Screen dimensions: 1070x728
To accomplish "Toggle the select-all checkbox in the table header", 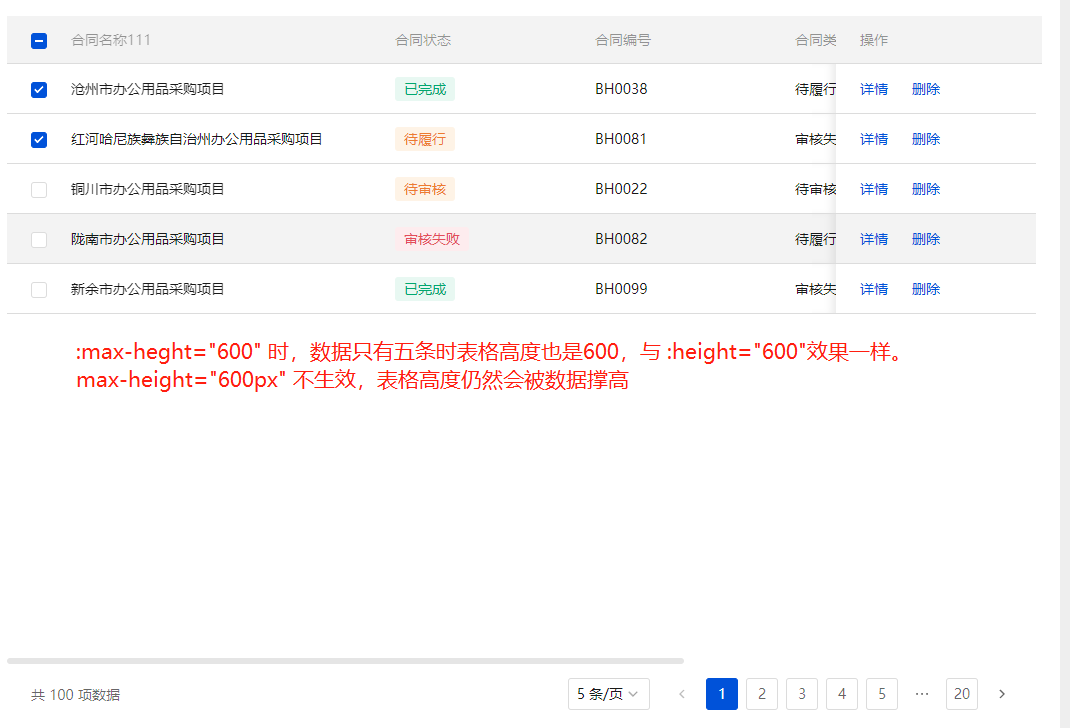I will [38, 41].
